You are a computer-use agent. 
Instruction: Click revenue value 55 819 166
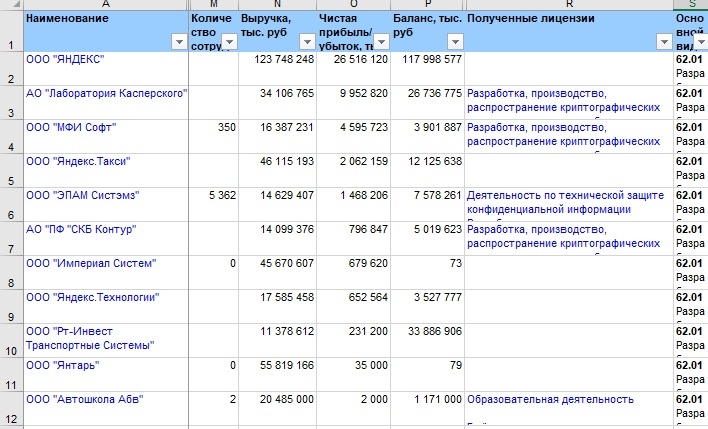pos(278,374)
